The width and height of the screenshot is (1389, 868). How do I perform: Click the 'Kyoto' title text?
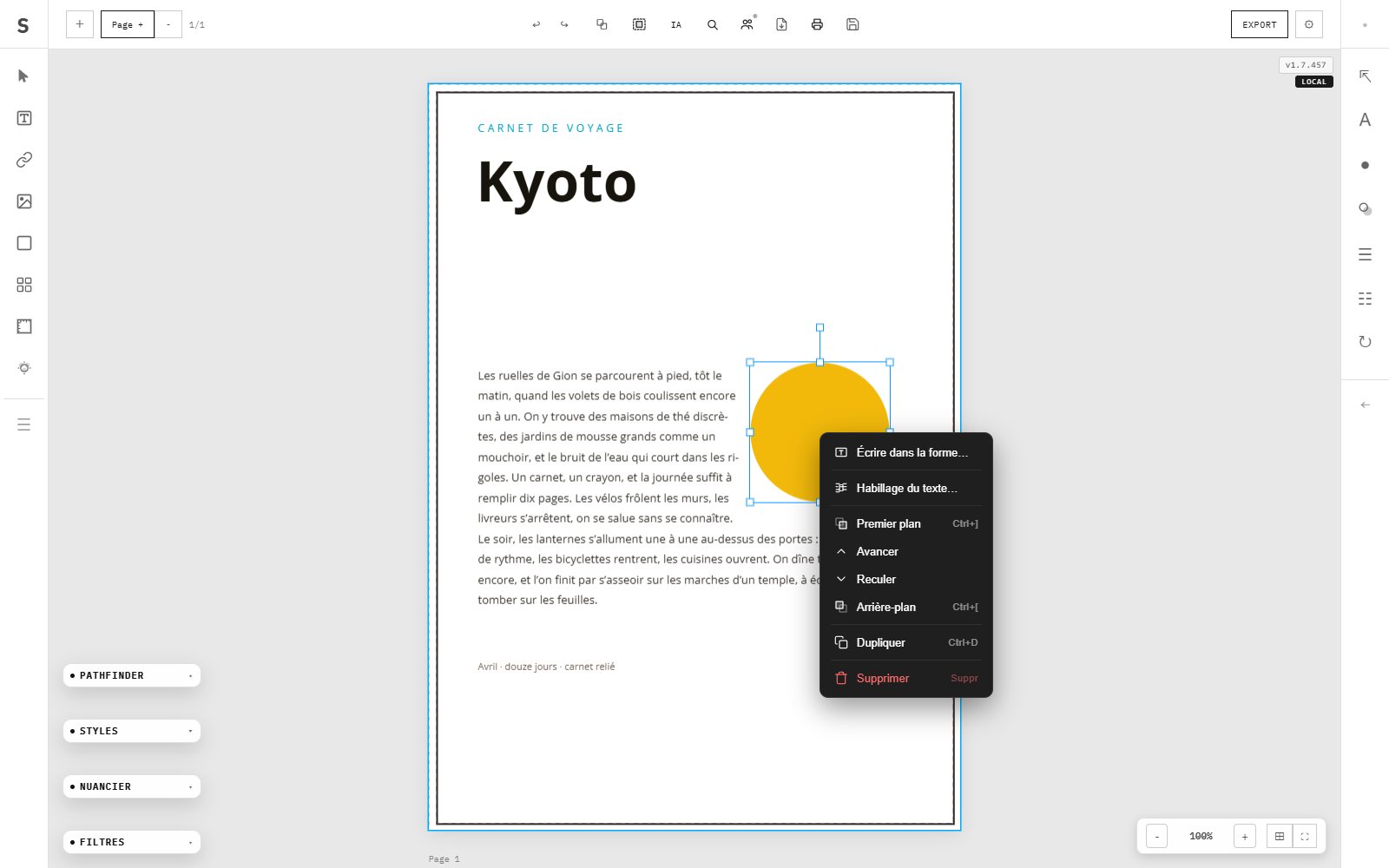point(556,182)
